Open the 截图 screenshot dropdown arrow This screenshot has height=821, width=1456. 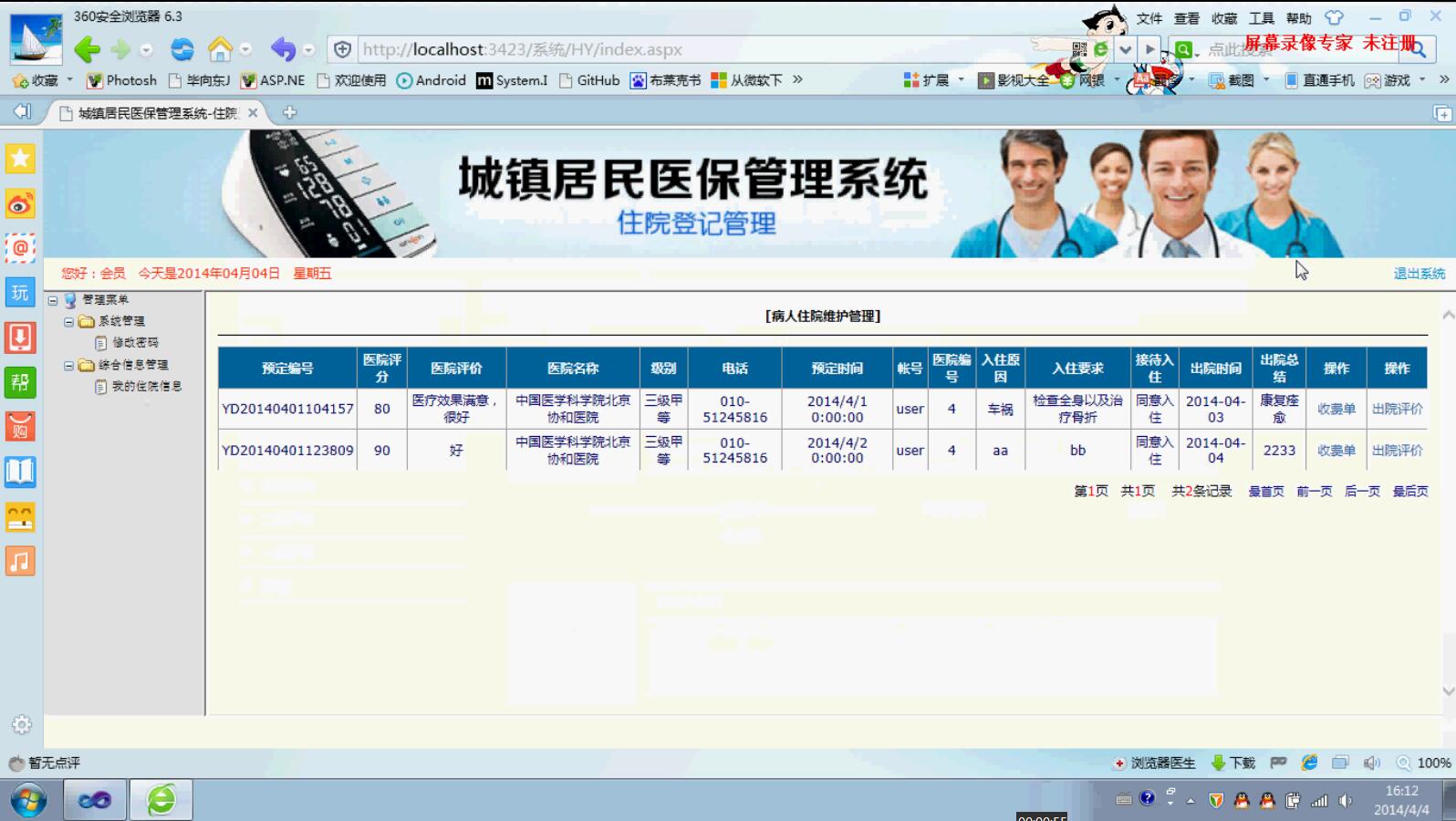1266,80
